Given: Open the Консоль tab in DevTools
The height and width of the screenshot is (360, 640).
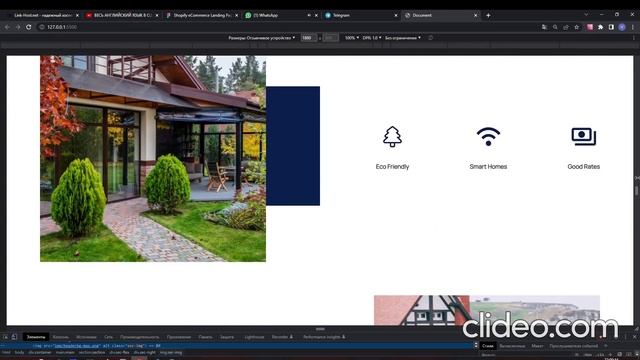Looking at the screenshot, I should click(61, 337).
